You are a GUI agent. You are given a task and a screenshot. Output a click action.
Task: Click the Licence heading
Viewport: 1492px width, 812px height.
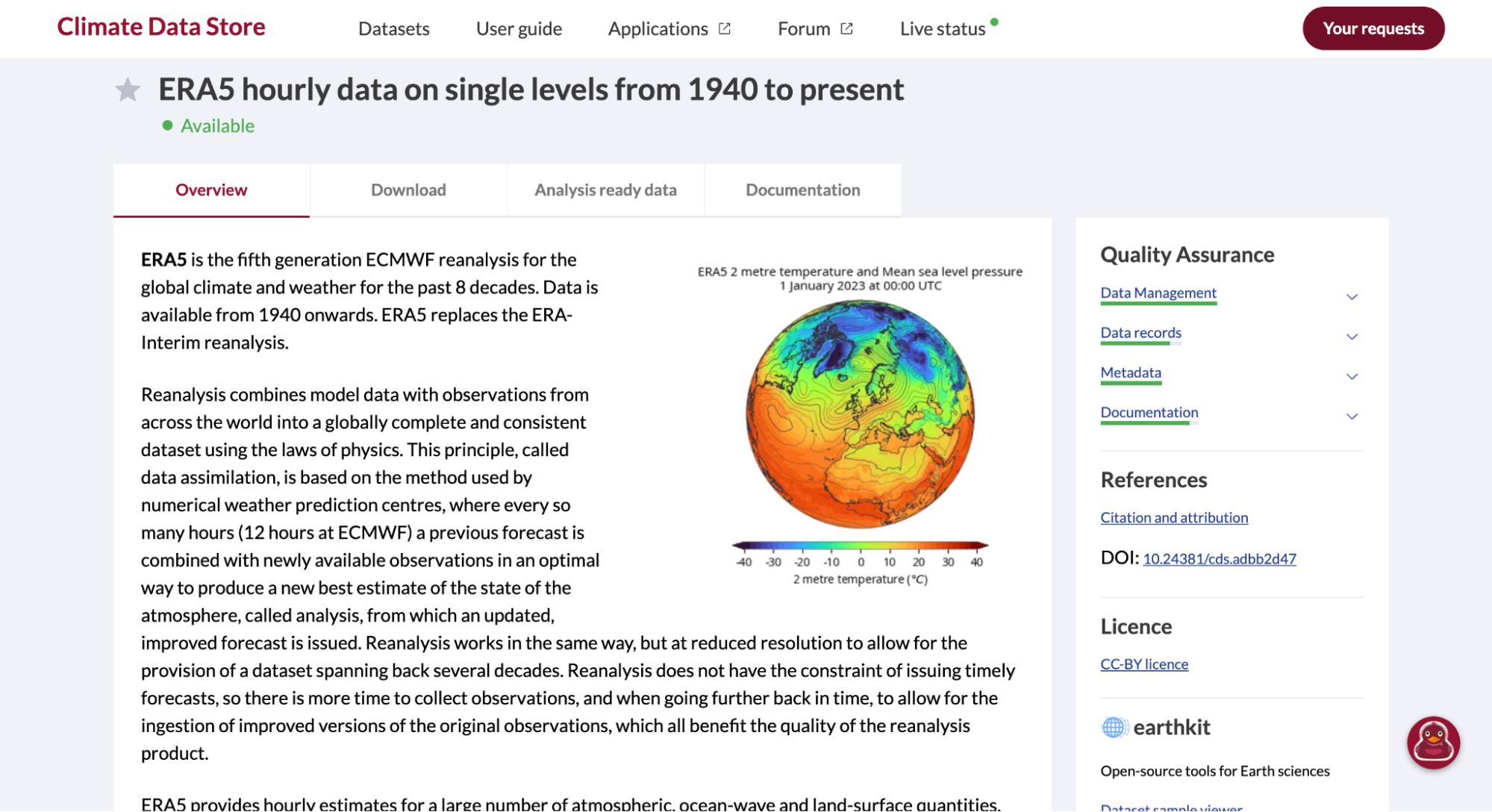pyautogui.click(x=1136, y=626)
